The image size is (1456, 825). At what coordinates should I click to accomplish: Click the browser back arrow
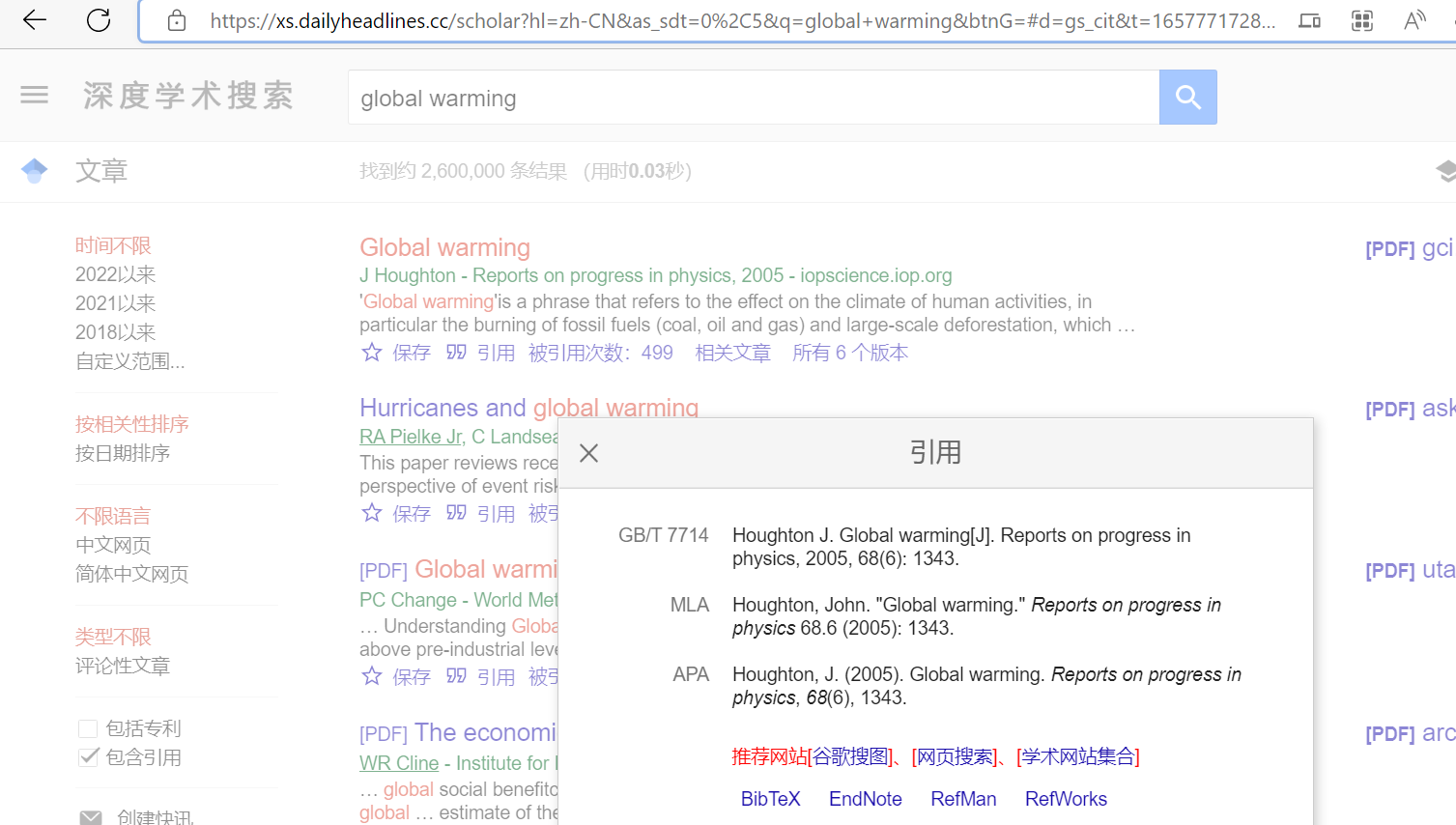[35, 20]
